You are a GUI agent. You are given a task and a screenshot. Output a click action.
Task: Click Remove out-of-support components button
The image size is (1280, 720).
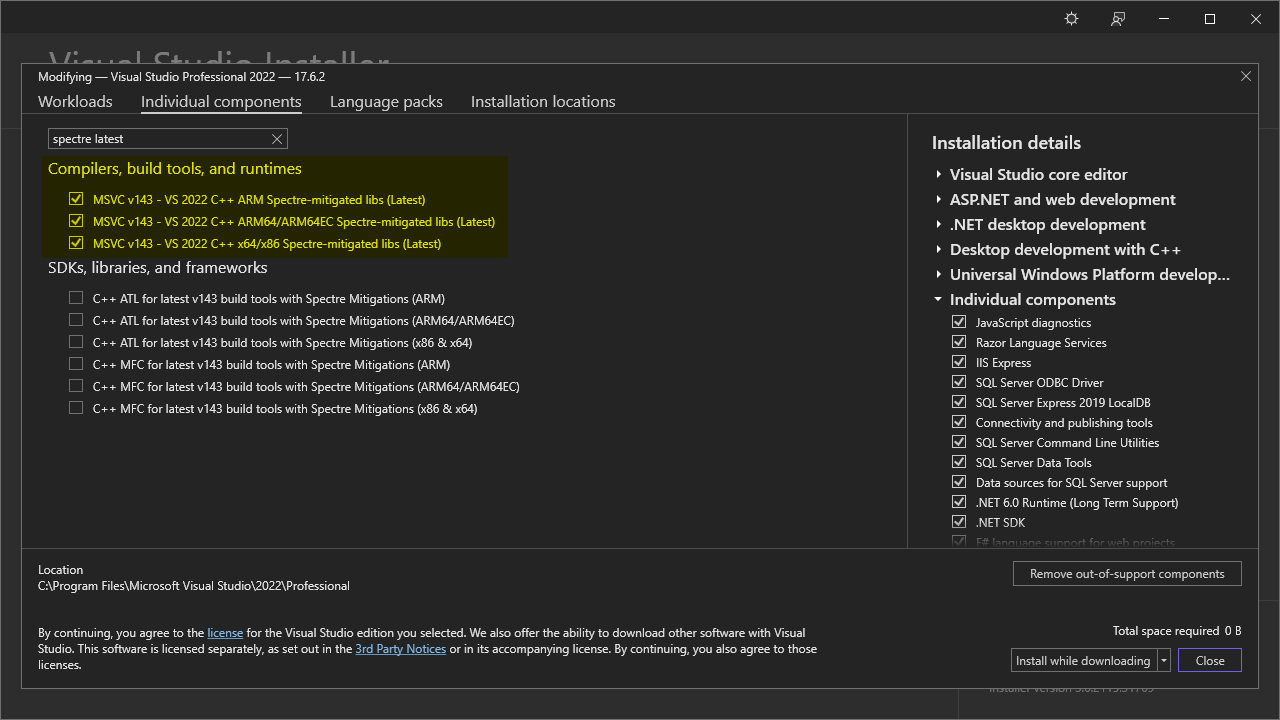[x=1127, y=574]
